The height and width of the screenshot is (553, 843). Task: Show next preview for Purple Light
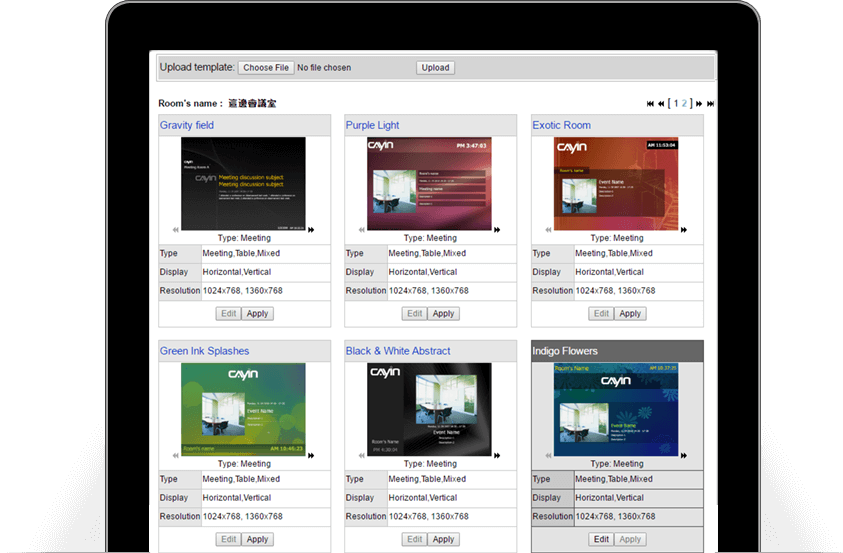click(x=497, y=230)
